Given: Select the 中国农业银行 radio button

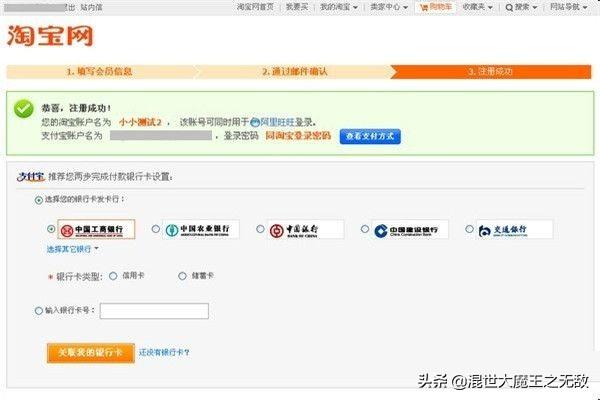Looking at the screenshot, I should (x=155, y=229).
